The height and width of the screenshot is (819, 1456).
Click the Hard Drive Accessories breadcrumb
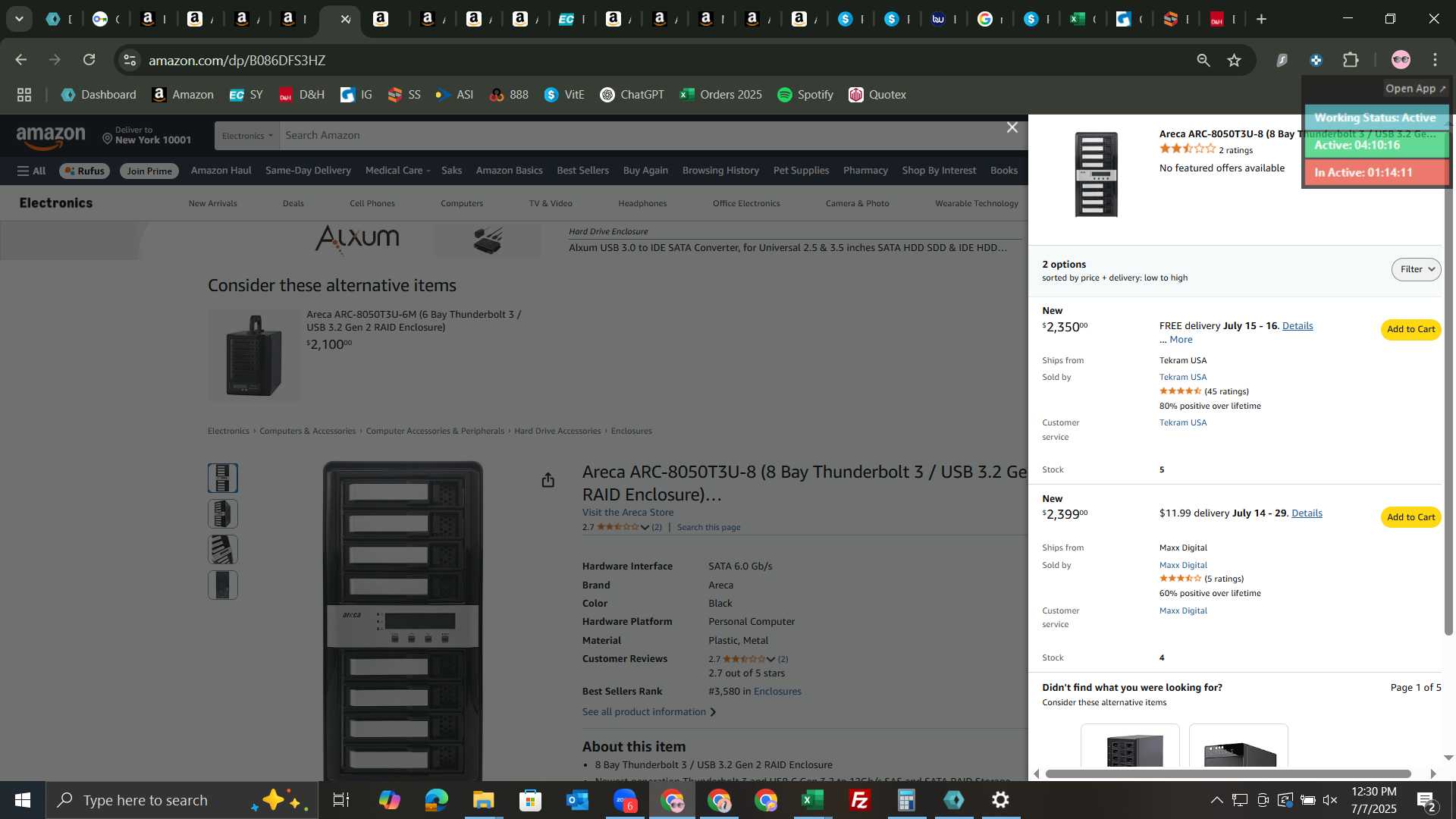pos(557,431)
